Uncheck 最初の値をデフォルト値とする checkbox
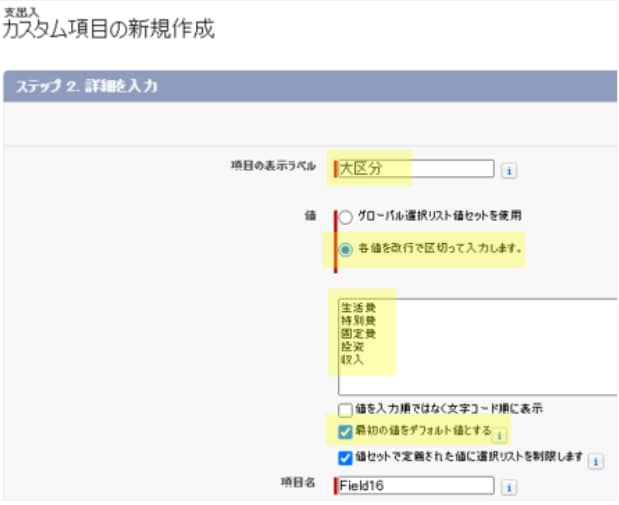 pyautogui.click(x=345, y=432)
